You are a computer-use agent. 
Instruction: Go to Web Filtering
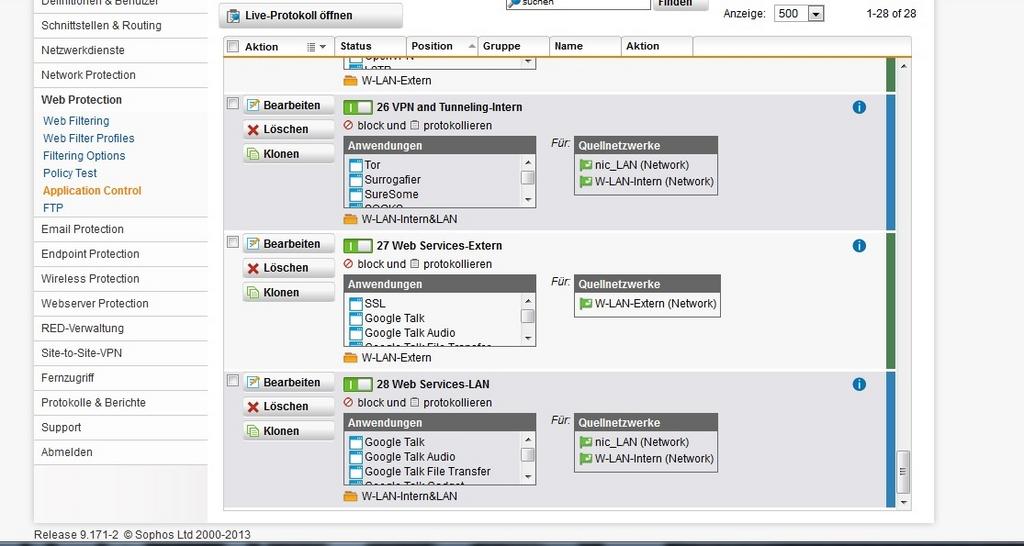tap(76, 121)
